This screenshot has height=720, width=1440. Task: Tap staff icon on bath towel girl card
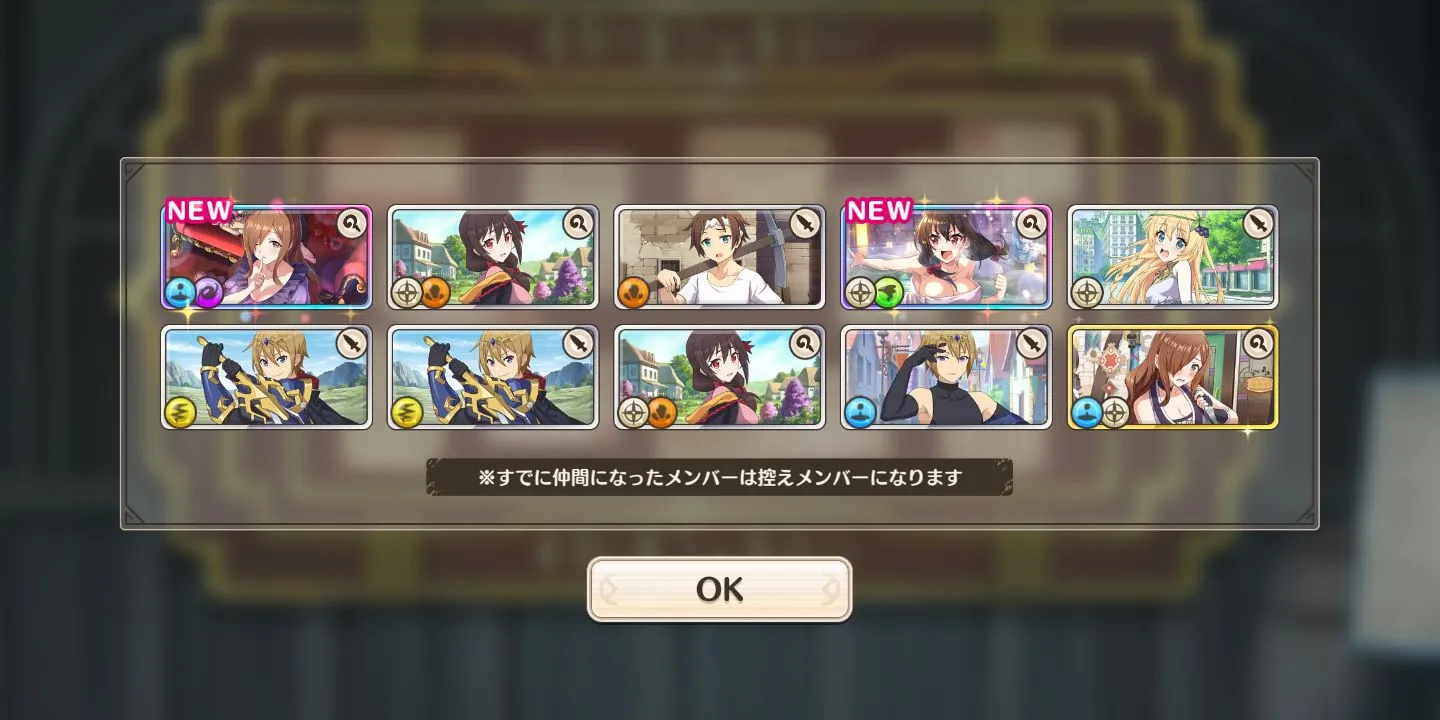point(1031,223)
